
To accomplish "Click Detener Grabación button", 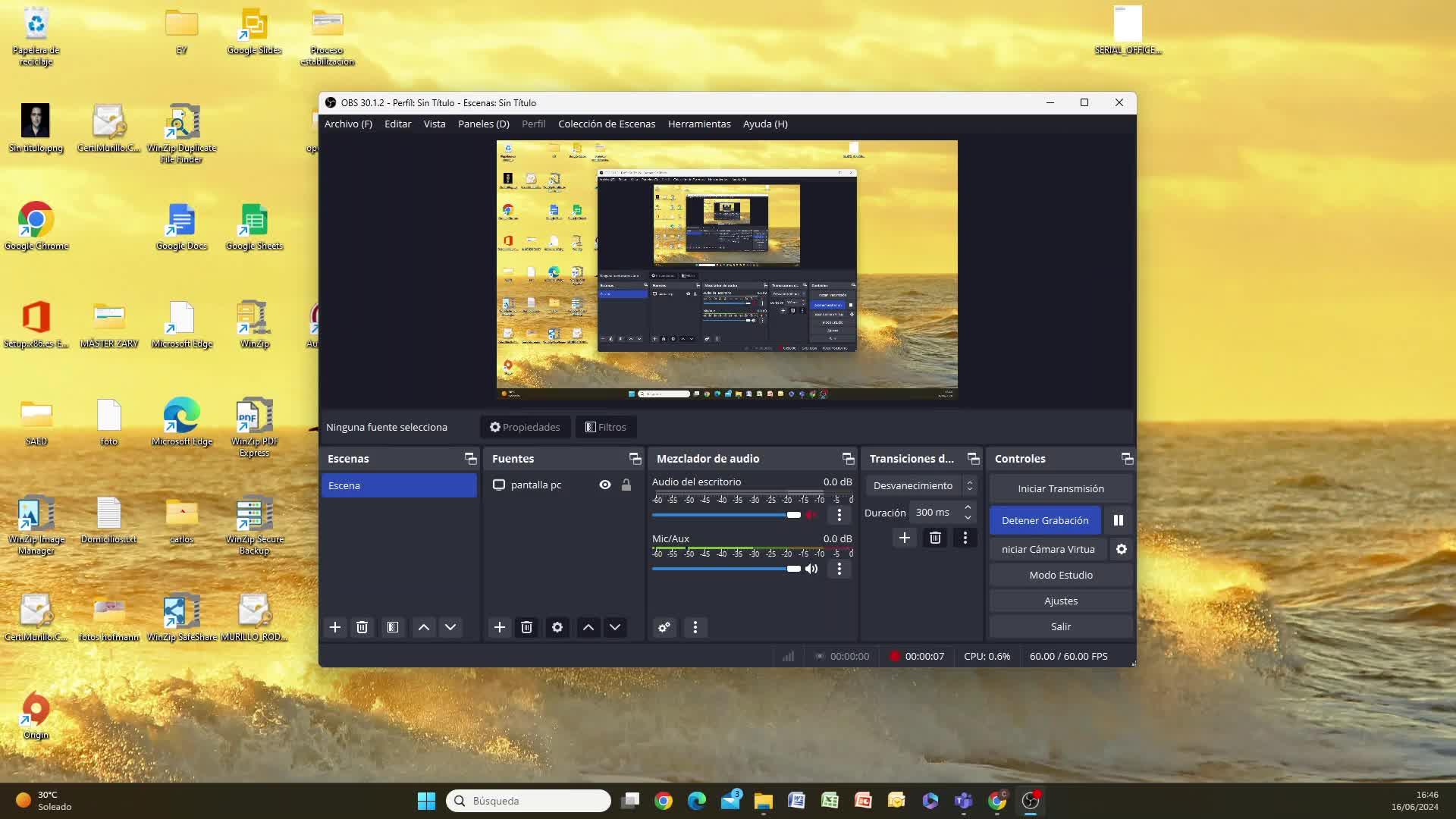I will pyautogui.click(x=1044, y=520).
